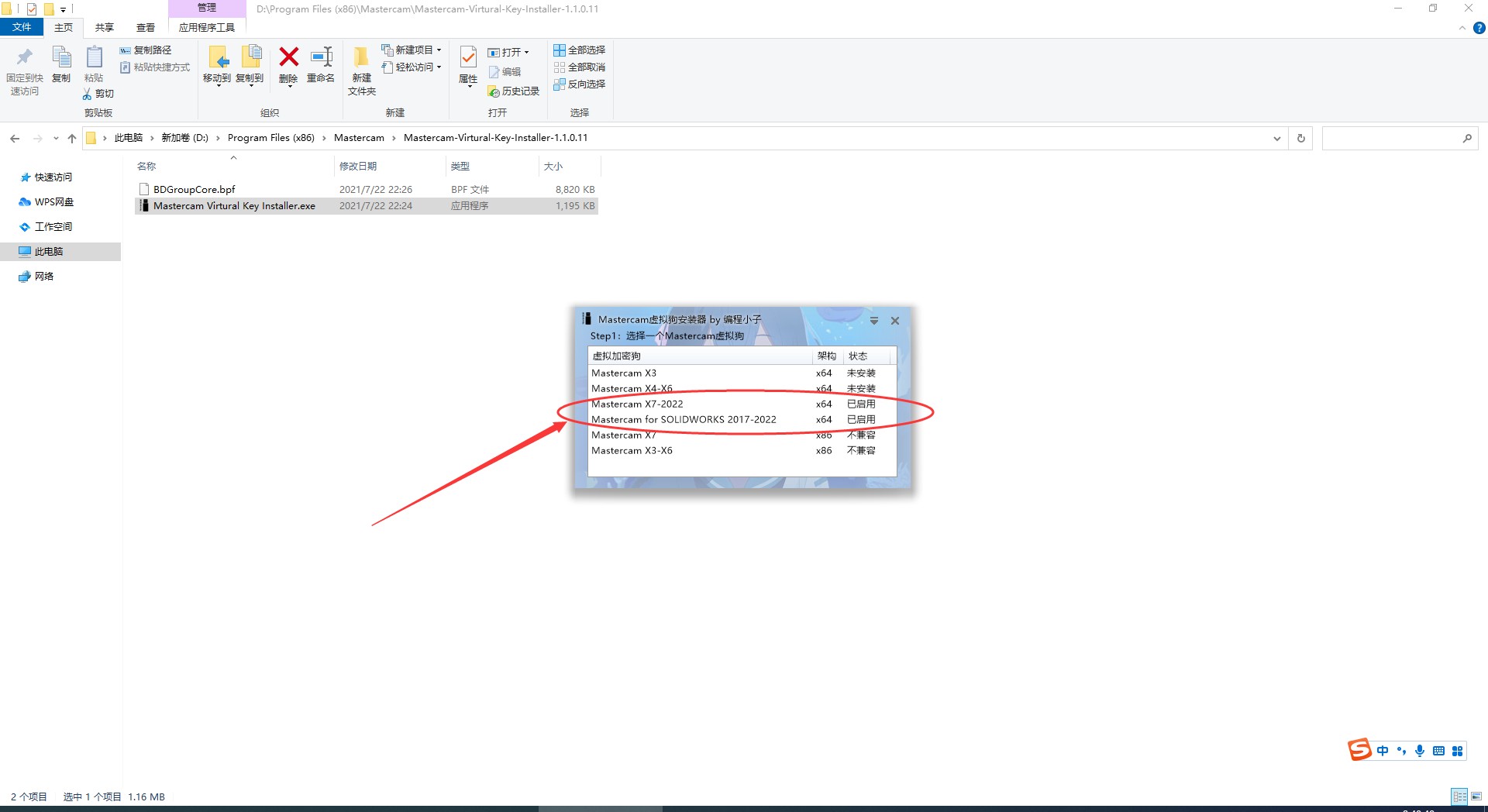Switch to details view icon

point(1459,797)
